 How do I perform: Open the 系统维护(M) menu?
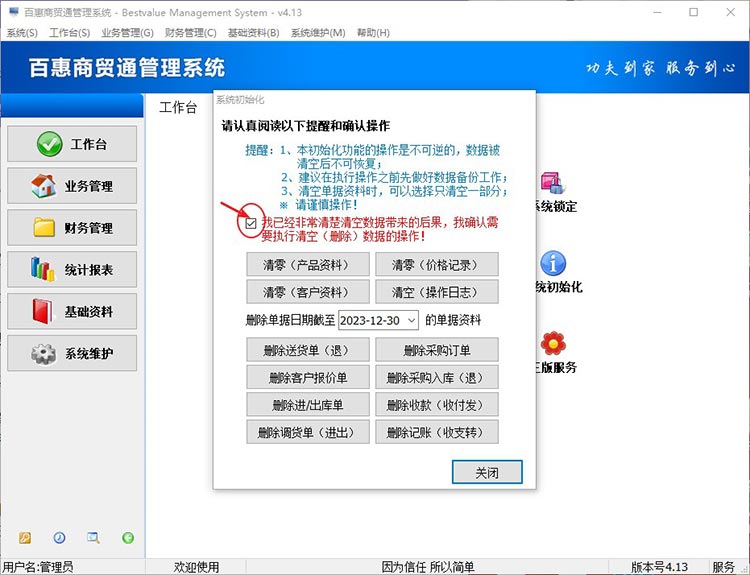click(318, 33)
